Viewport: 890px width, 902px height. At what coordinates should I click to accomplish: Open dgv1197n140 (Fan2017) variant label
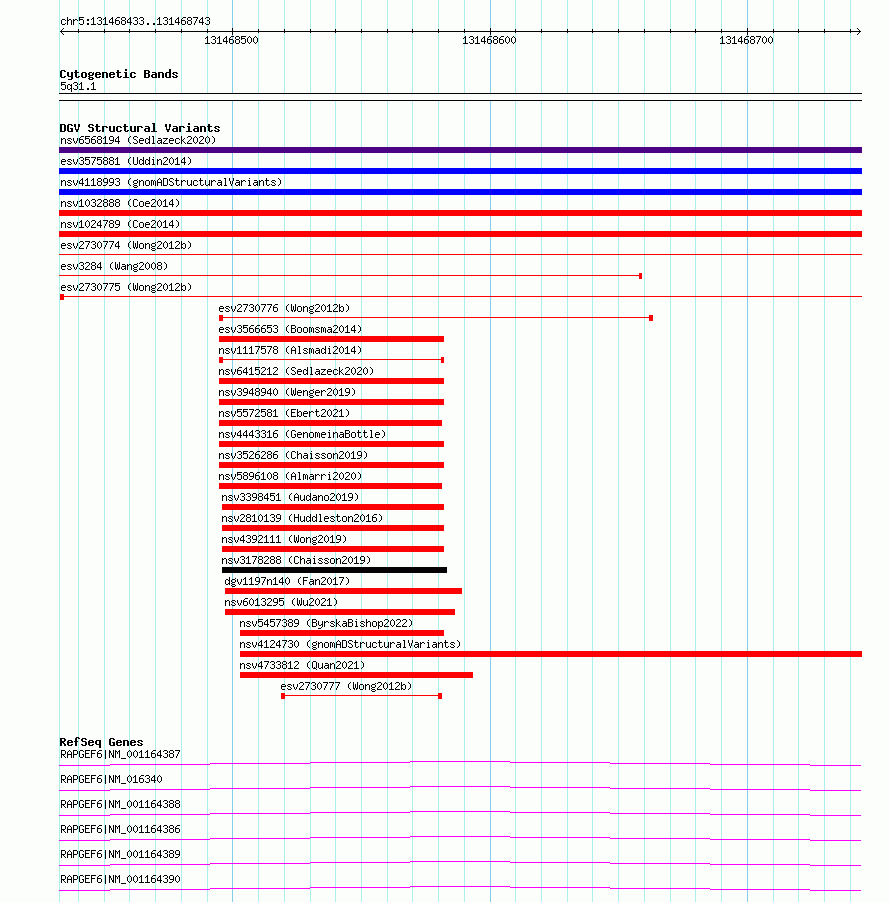287,581
